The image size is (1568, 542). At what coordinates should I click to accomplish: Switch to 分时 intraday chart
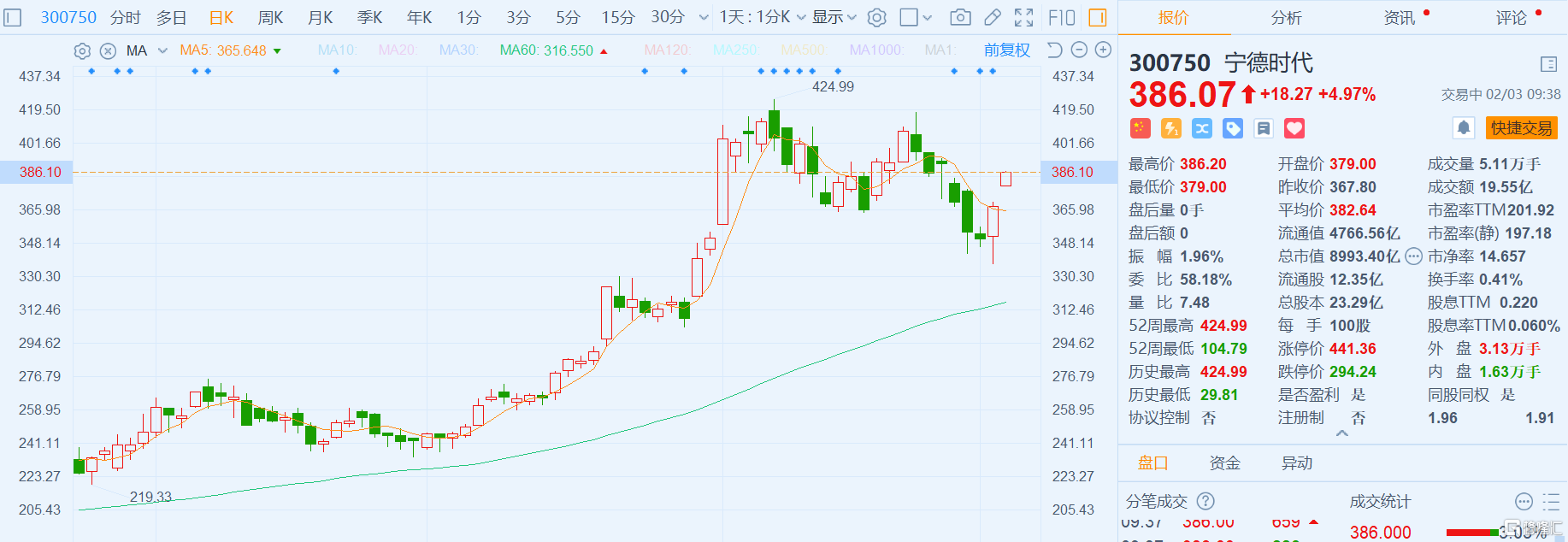coord(125,17)
